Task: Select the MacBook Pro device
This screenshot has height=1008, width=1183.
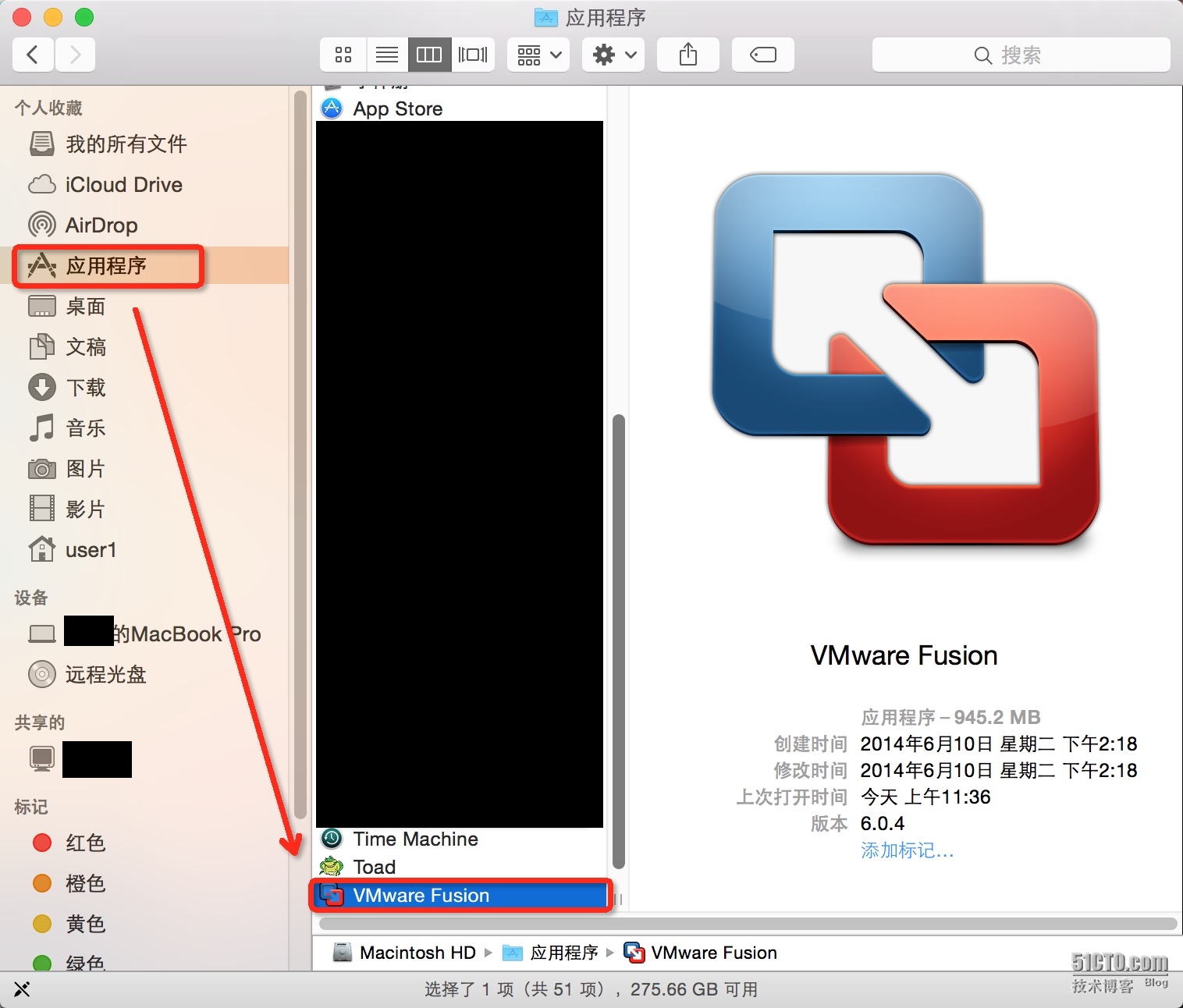Action: click(x=144, y=634)
